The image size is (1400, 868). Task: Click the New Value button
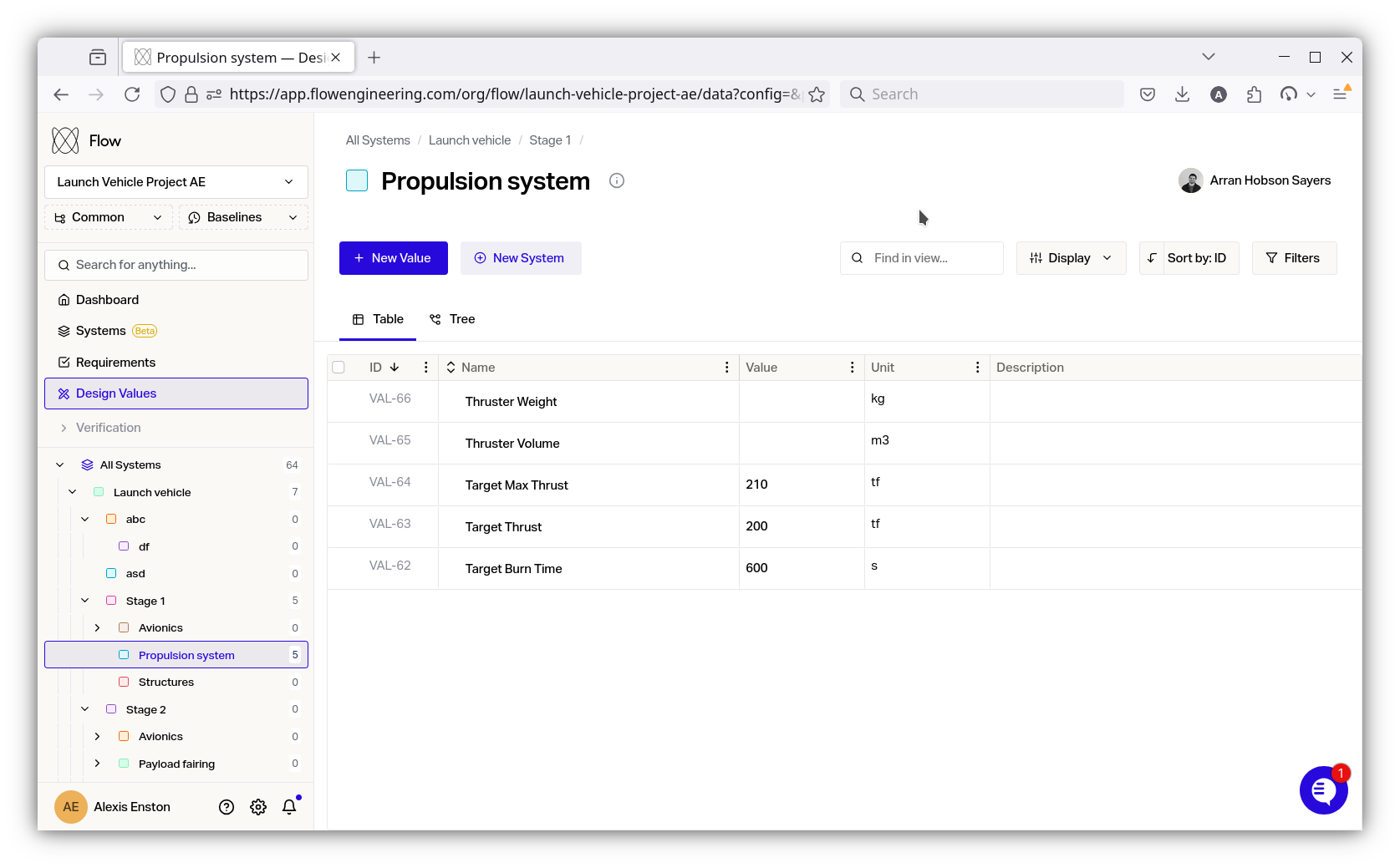point(394,258)
